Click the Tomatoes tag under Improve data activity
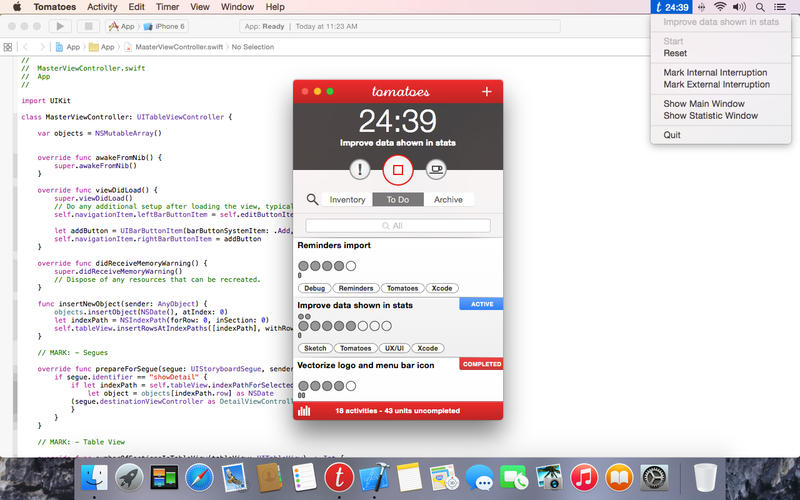This screenshot has height=500, width=800. (x=356, y=348)
